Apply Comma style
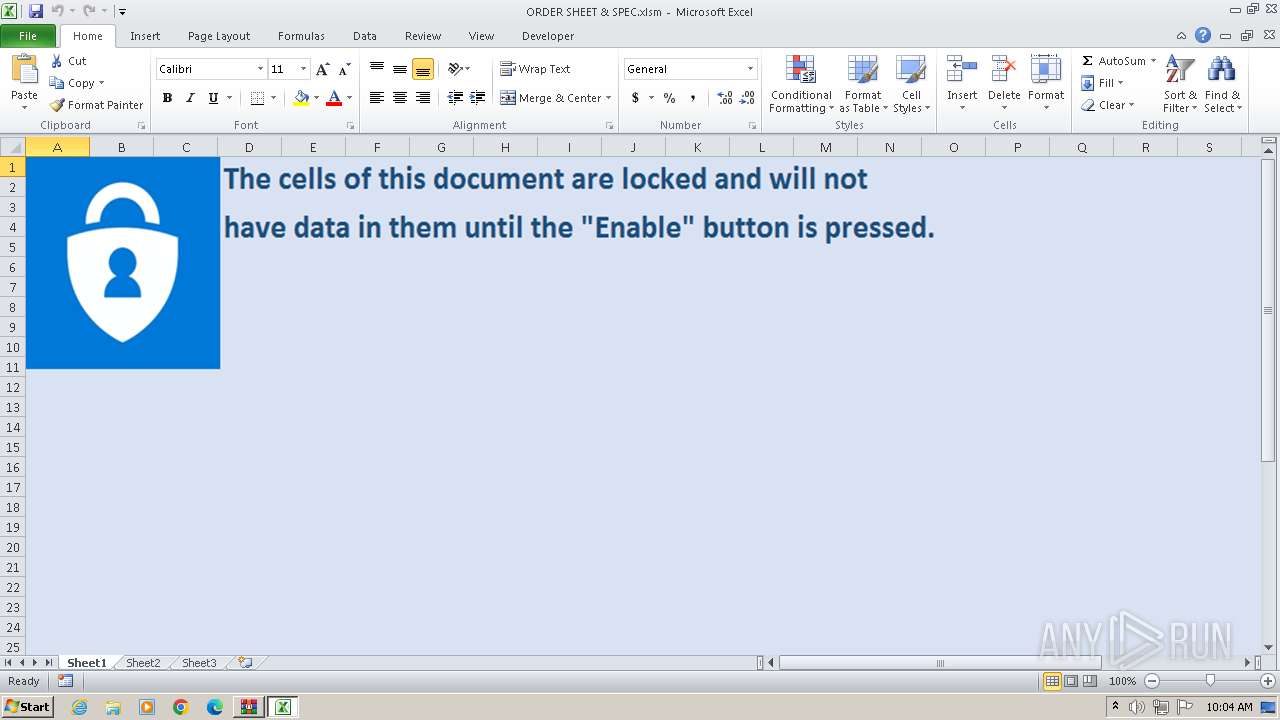Viewport: 1280px width, 720px height. coord(693,98)
